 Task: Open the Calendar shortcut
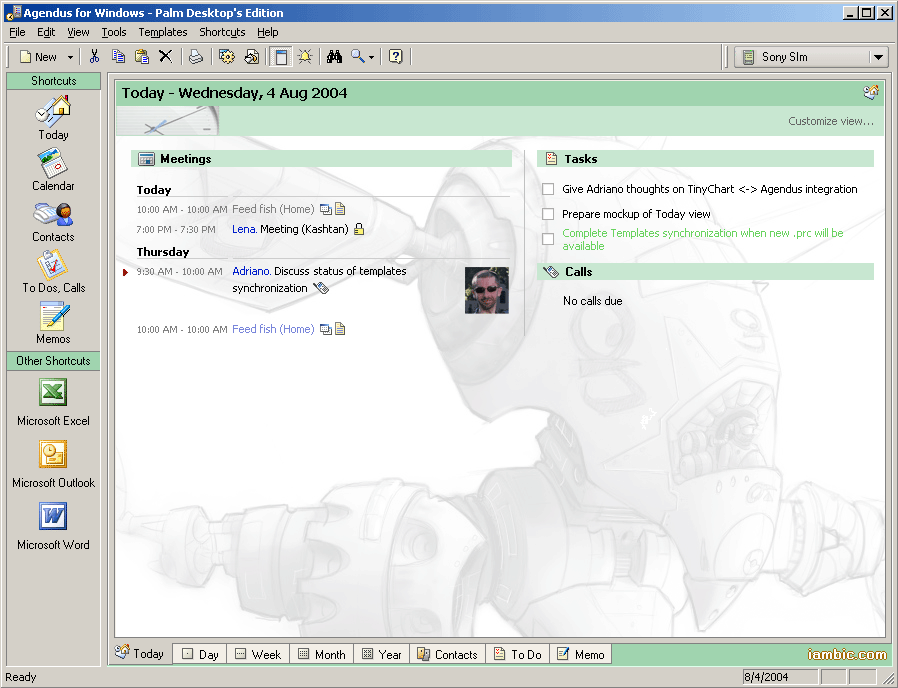point(53,170)
